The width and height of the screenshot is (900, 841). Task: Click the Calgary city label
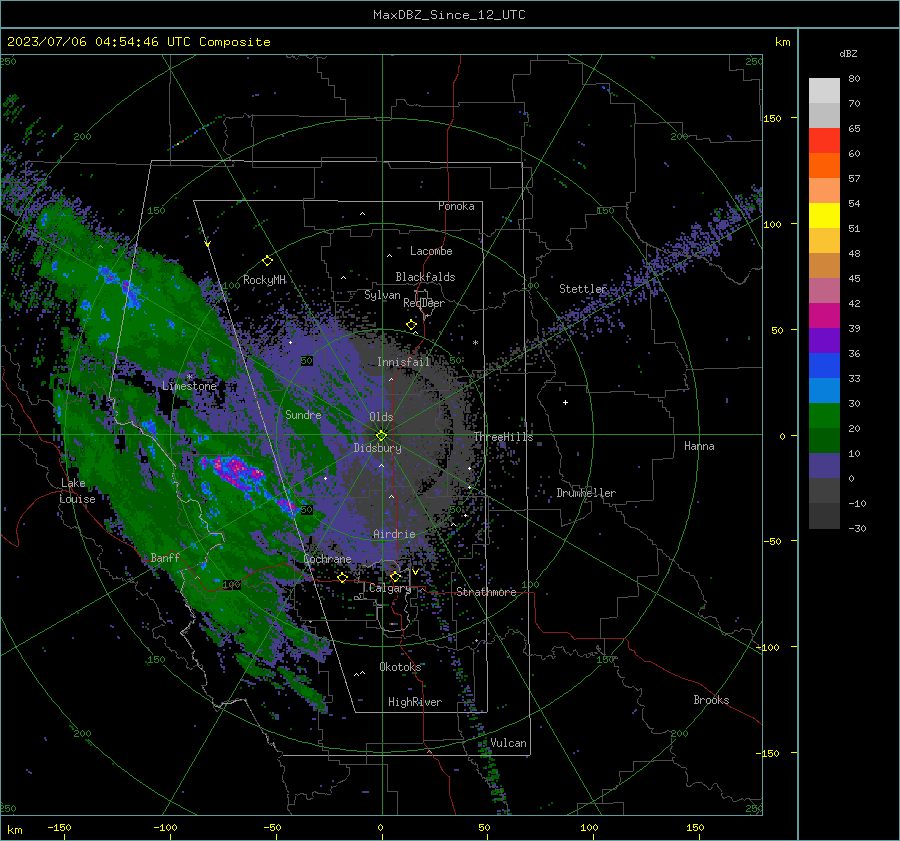point(390,588)
